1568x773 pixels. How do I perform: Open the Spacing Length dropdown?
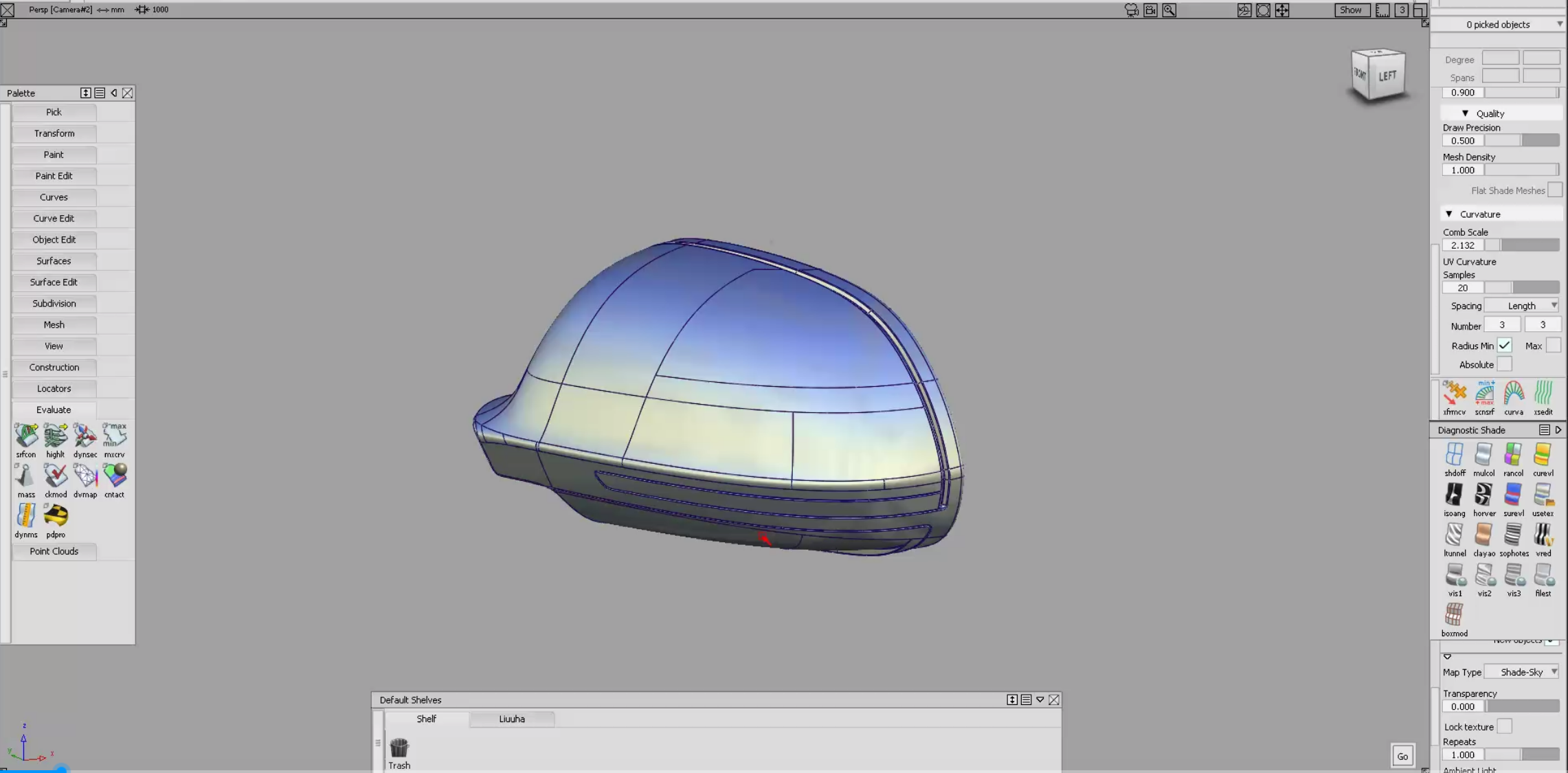[1523, 305]
